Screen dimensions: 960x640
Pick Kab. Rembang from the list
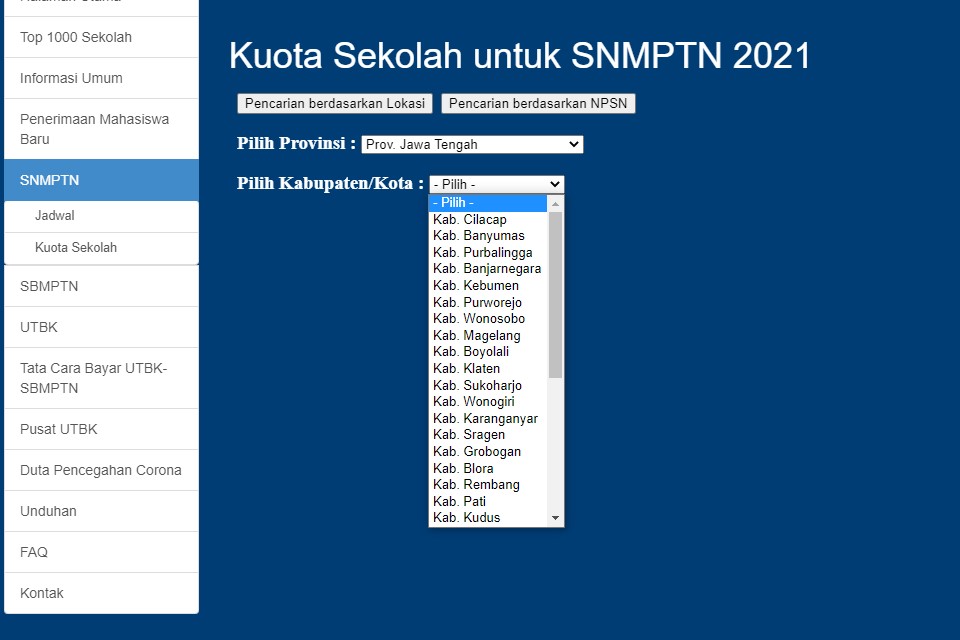[488, 484]
